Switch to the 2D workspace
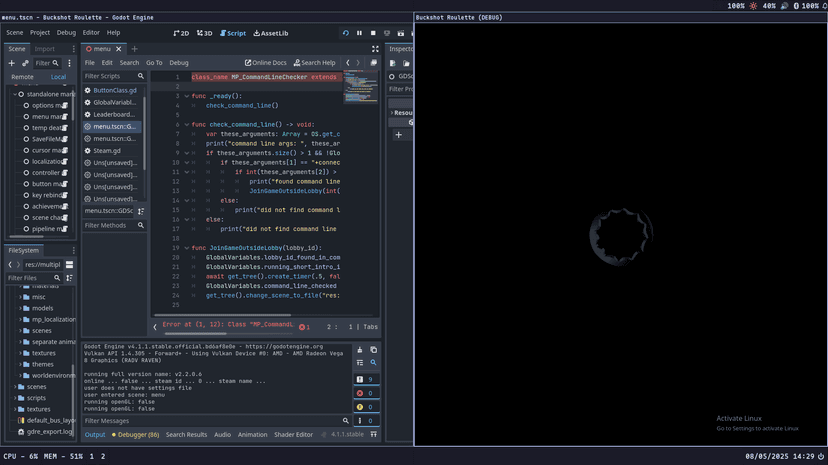This screenshot has width=828, height=465. pos(181,33)
